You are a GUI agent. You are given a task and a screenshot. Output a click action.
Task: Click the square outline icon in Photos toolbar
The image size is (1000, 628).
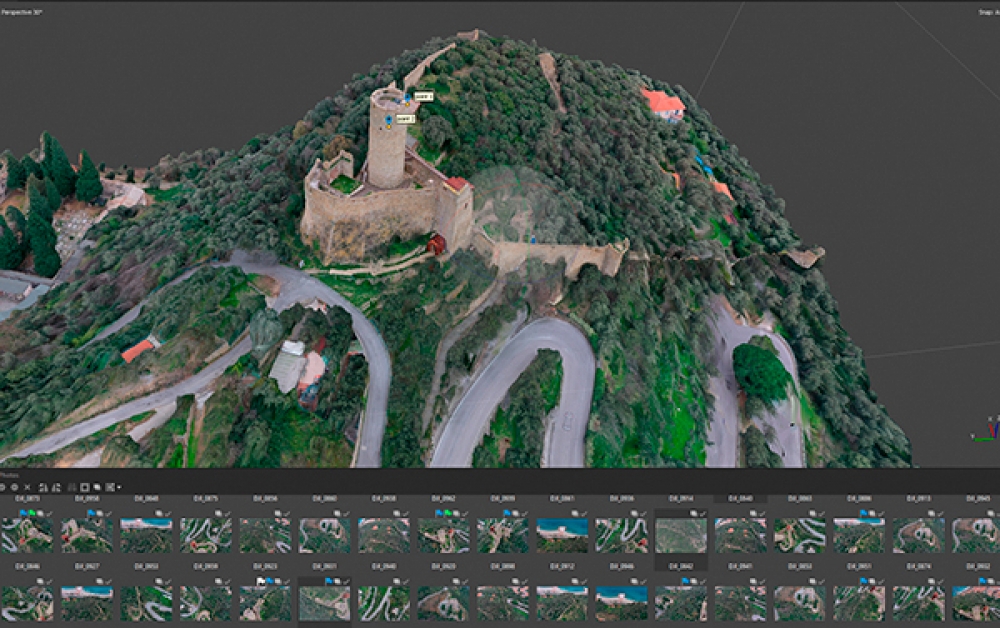pos(84,487)
